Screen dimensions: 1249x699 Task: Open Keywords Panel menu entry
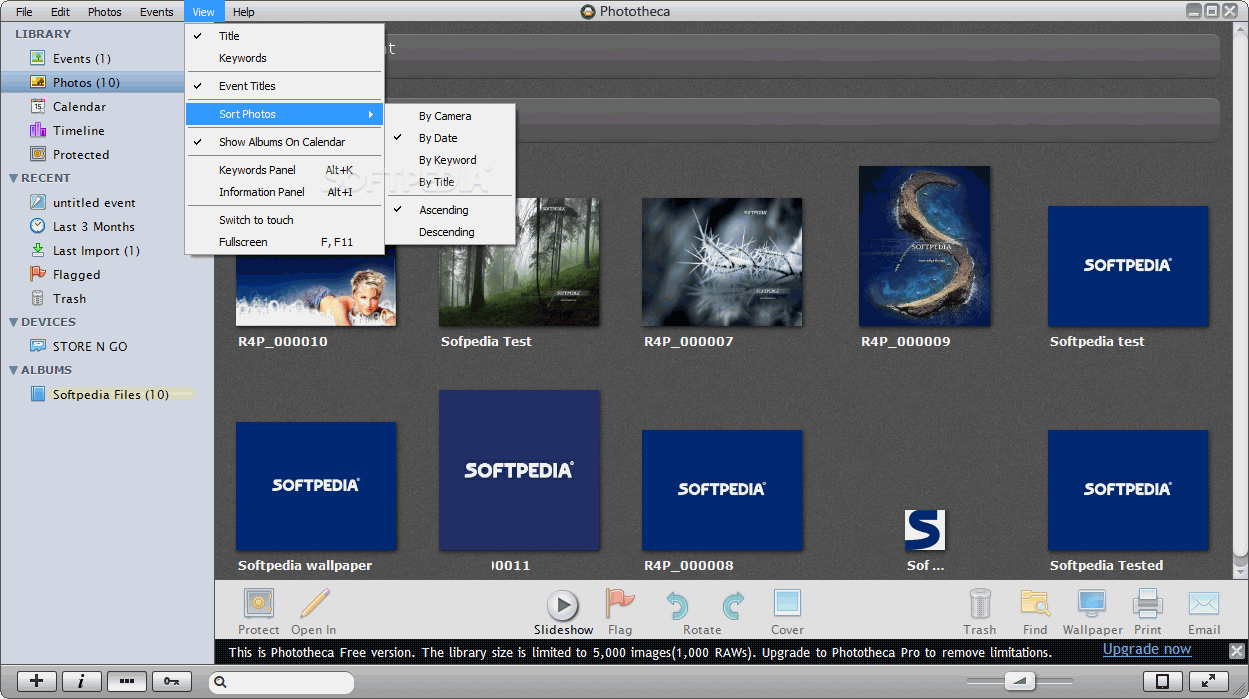click(284, 170)
